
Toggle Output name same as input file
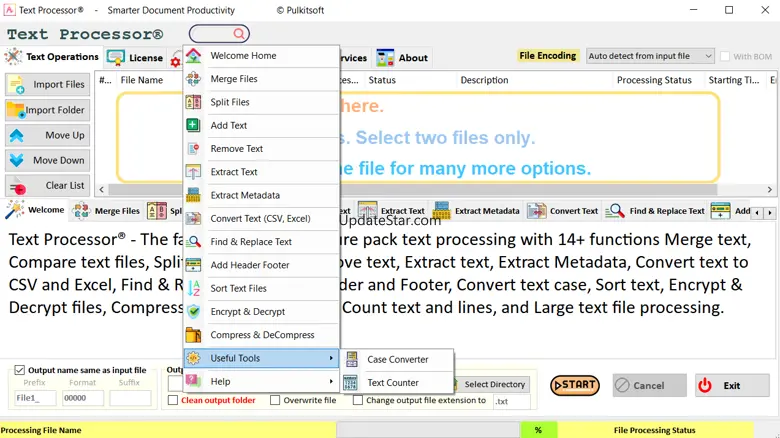pyautogui.click(x=19, y=370)
